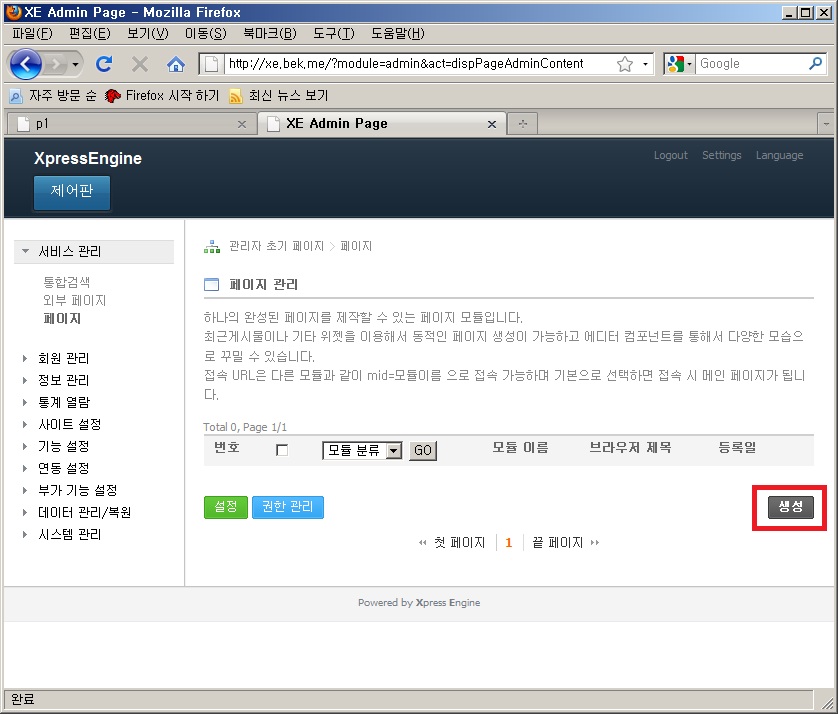Open the Google search engine selector
Screen dimensions: 838x714
click(679, 64)
